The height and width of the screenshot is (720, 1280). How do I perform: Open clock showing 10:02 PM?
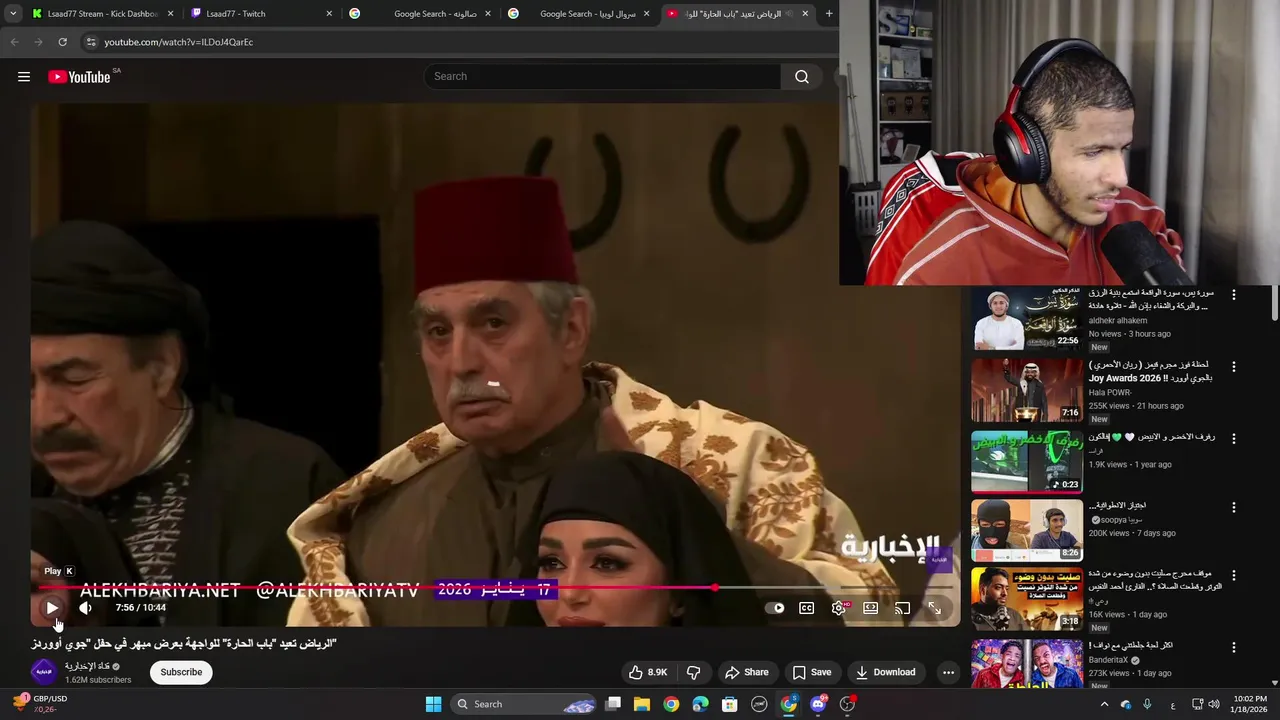pos(1250,704)
